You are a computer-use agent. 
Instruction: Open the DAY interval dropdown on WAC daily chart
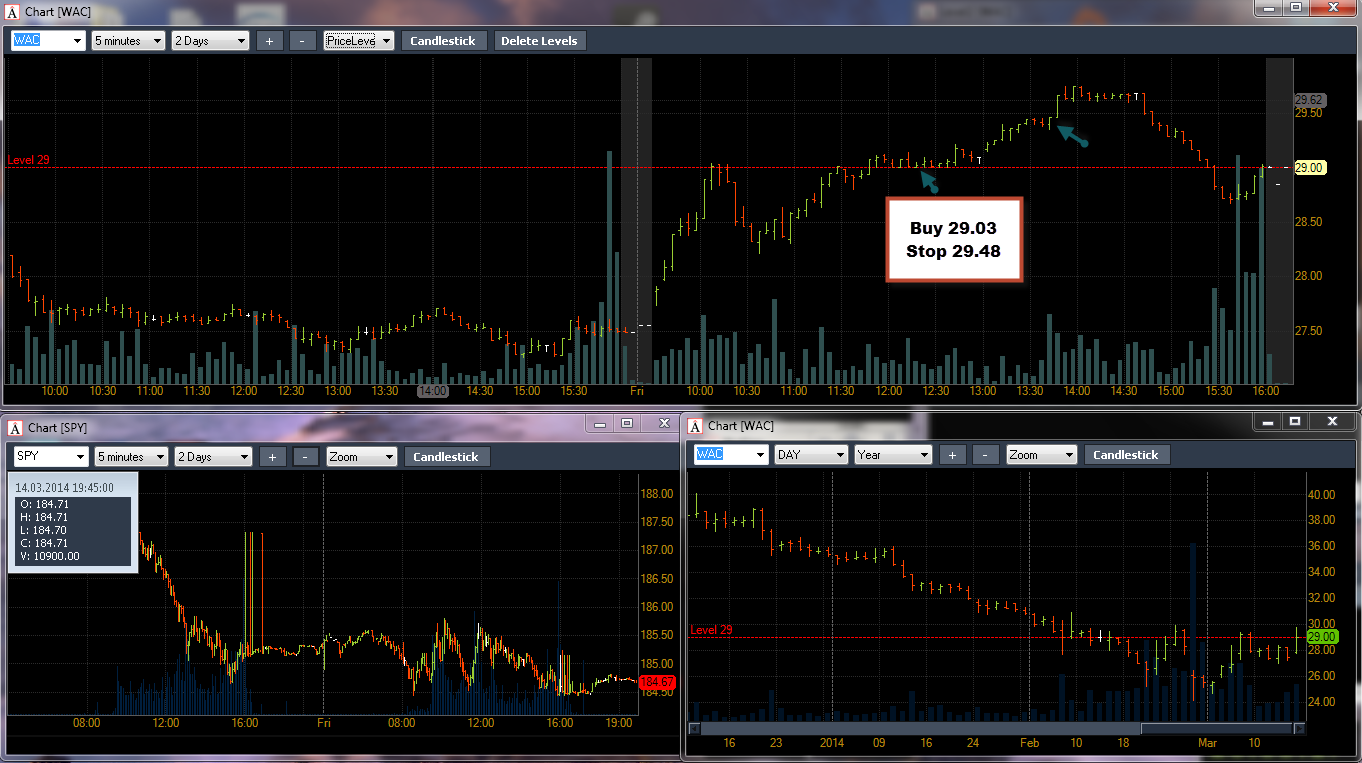(811, 455)
